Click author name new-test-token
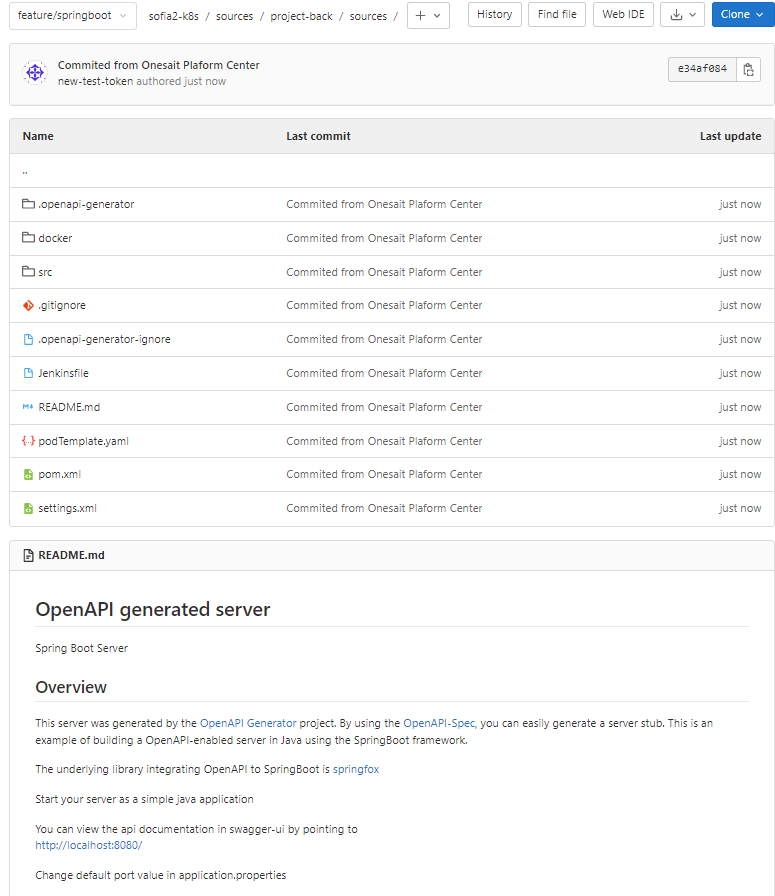This screenshot has width=775, height=896. pos(95,81)
